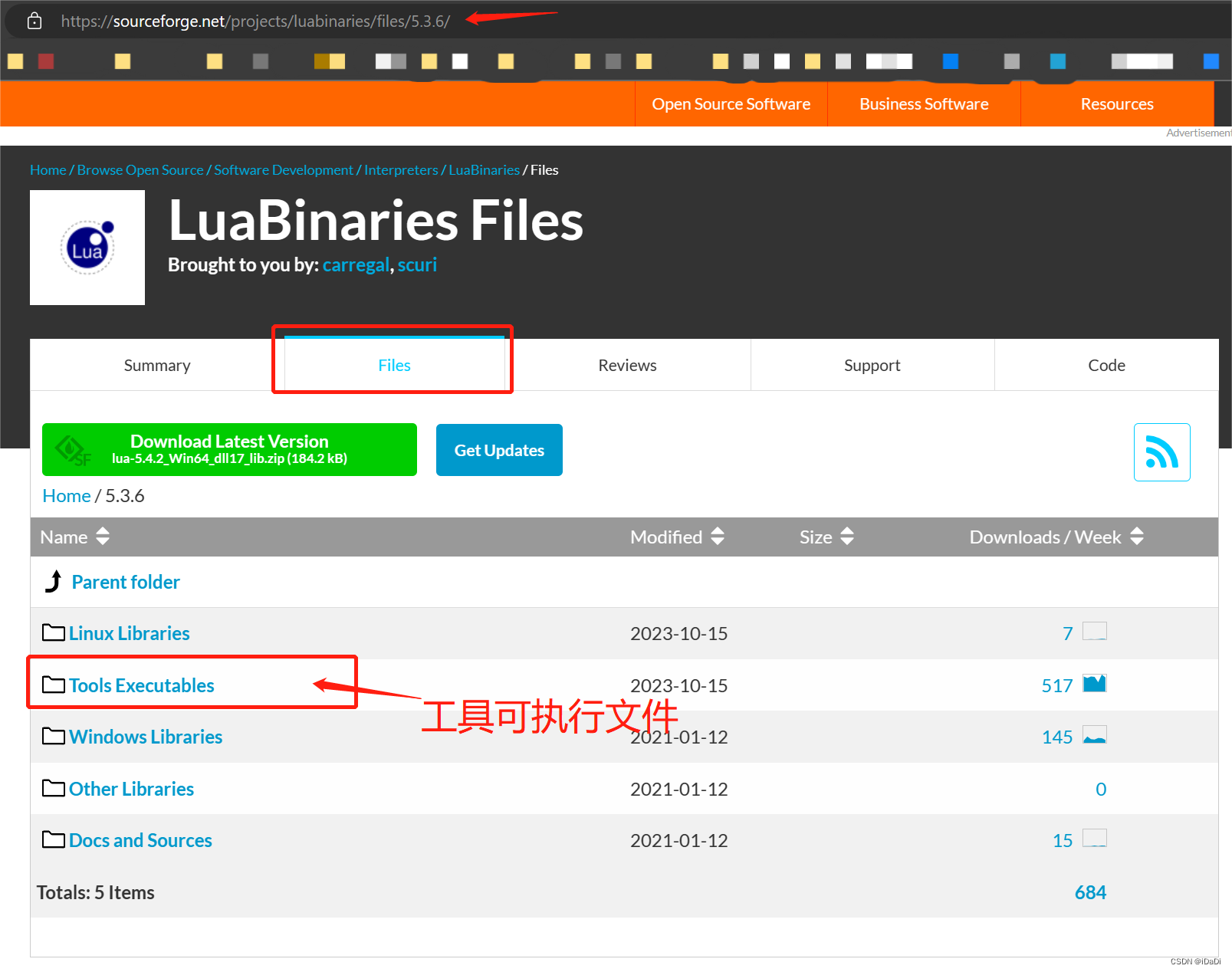Open the Interpreters breadcrumb link
The height and width of the screenshot is (972, 1232).
400,169
